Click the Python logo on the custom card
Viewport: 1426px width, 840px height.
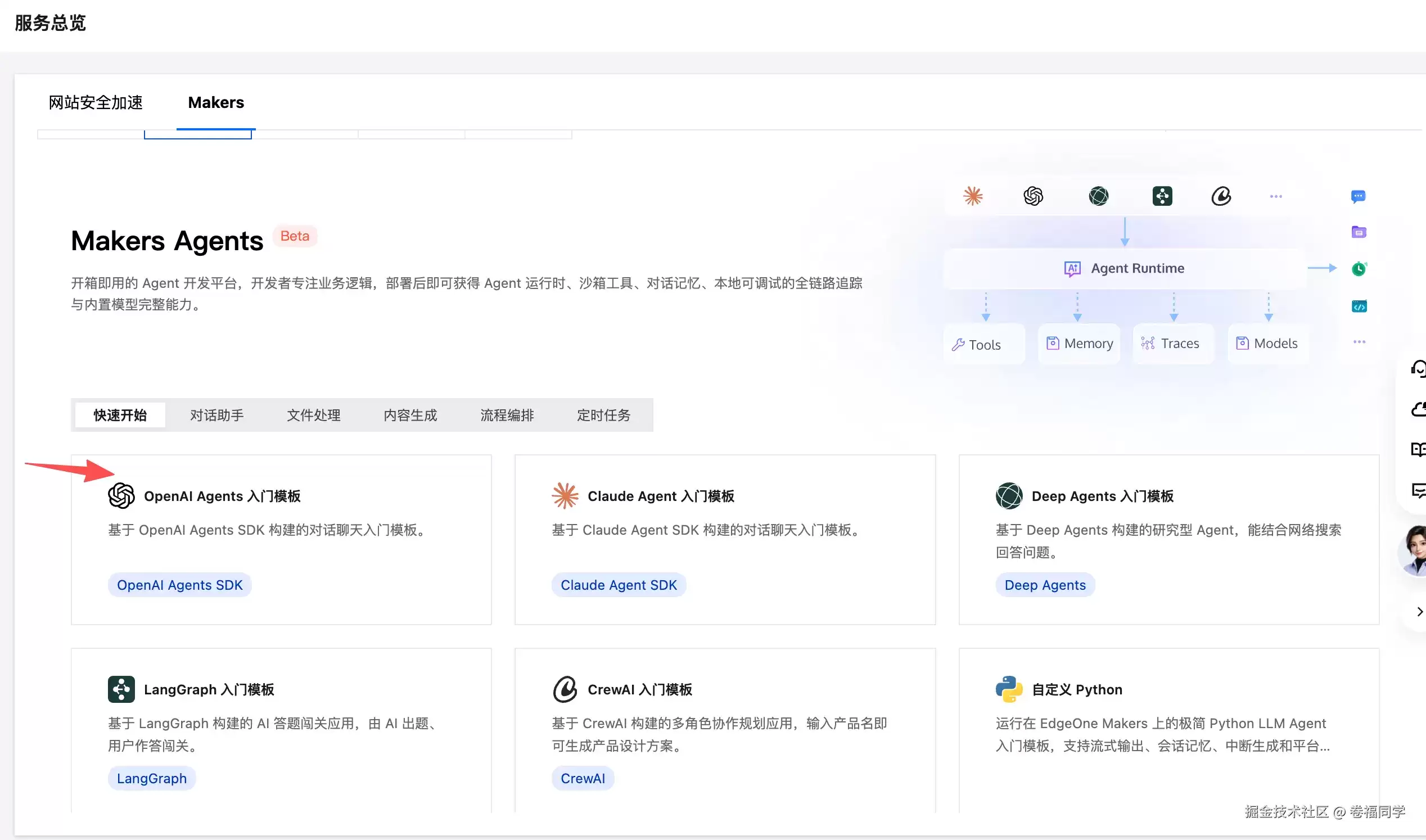pyautogui.click(x=1009, y=689)
